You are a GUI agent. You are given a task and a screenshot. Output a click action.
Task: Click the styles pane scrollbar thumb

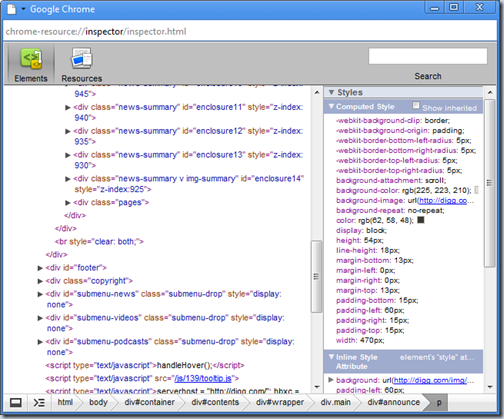click(489, 183)
